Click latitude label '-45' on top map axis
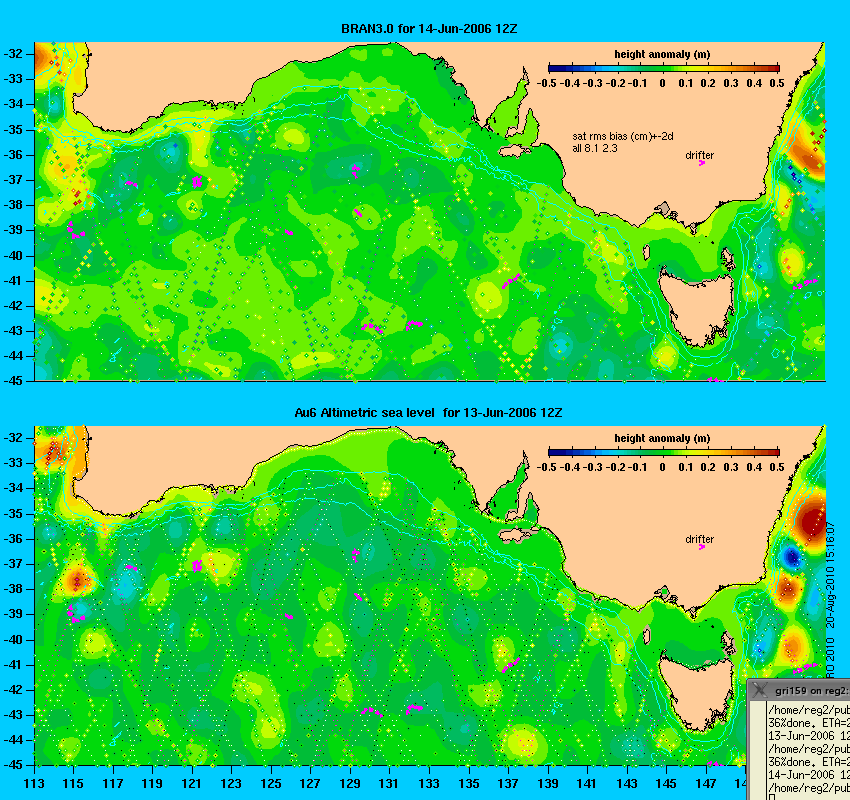This screenshot has height=800, width=850. (x=13, y=381)
